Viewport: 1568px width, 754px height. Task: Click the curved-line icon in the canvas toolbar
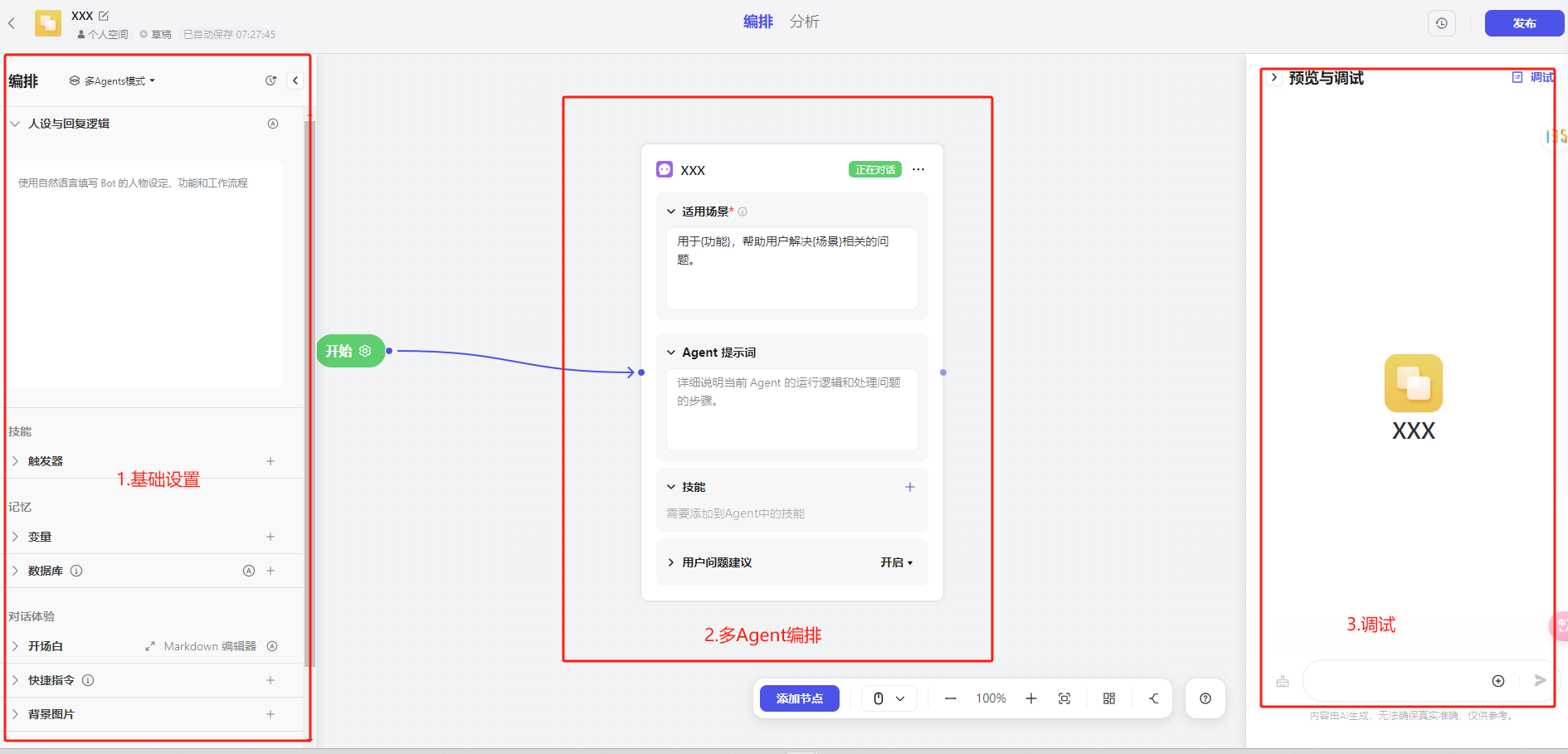[1154, 698]
